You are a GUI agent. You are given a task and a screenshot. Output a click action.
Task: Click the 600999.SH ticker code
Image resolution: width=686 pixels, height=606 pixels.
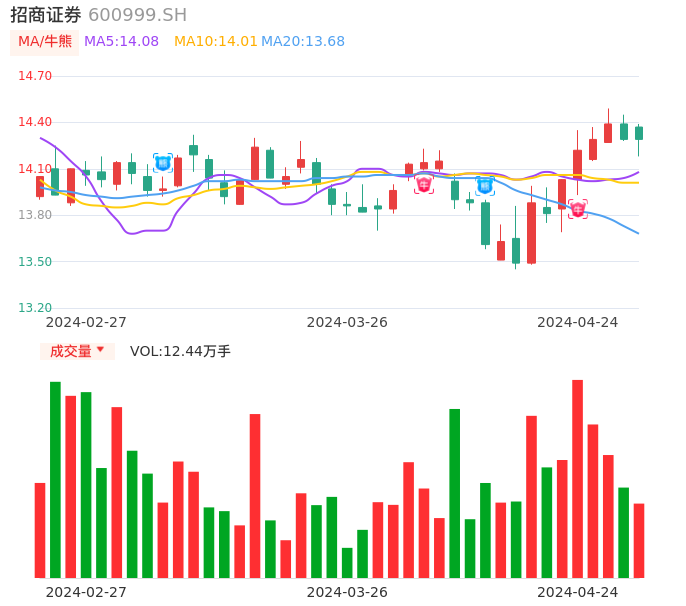[x=137, y=15]
